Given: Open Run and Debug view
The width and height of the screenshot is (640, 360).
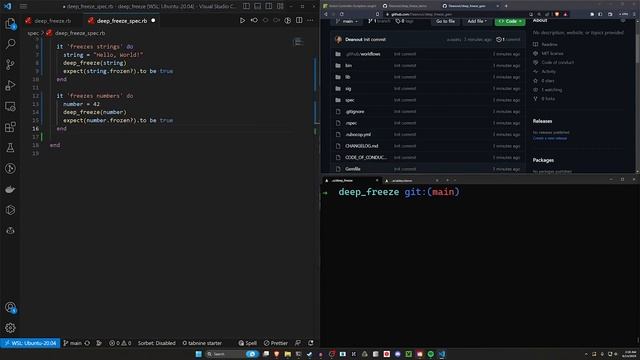Looking at the screenshot, I should tap(11, 85).
